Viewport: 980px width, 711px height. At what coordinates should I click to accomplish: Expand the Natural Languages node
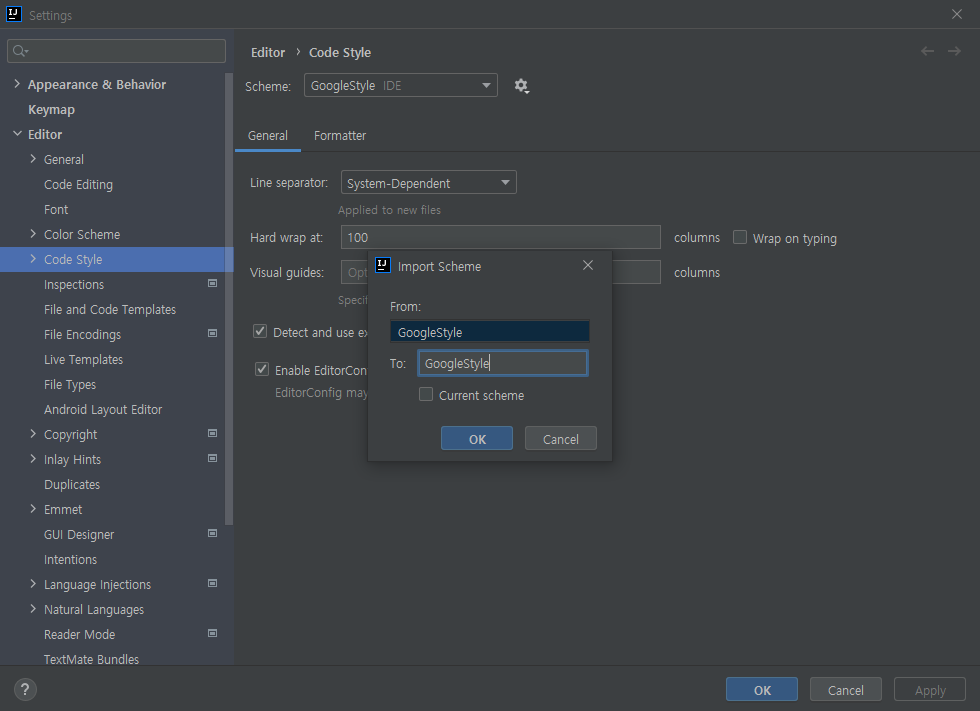click(x=33, y=609)
